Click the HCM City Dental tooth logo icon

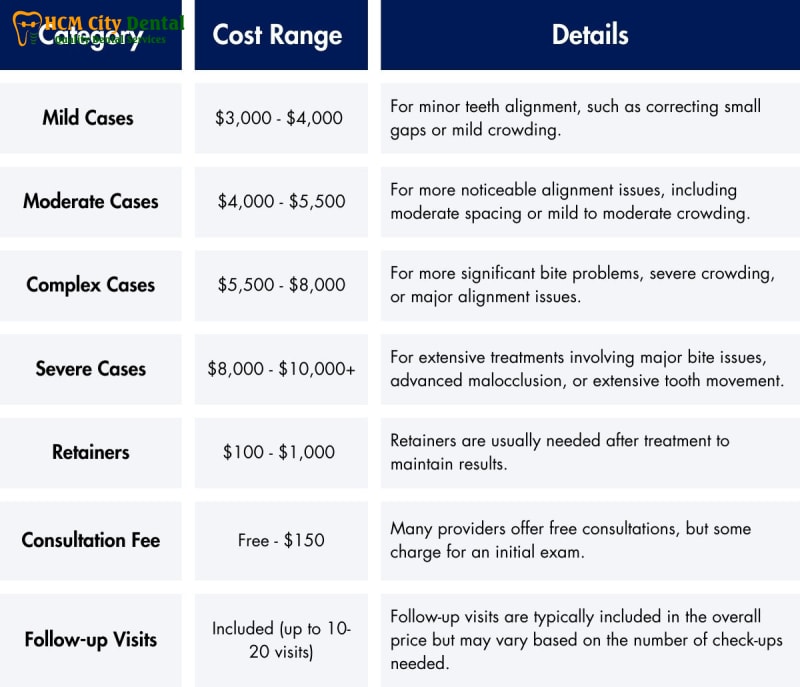(x=27, y=29)
